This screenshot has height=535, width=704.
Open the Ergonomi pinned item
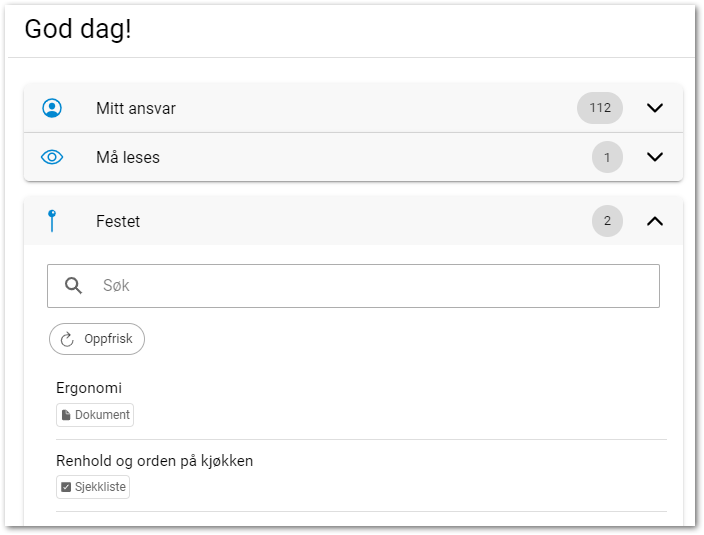89,388
